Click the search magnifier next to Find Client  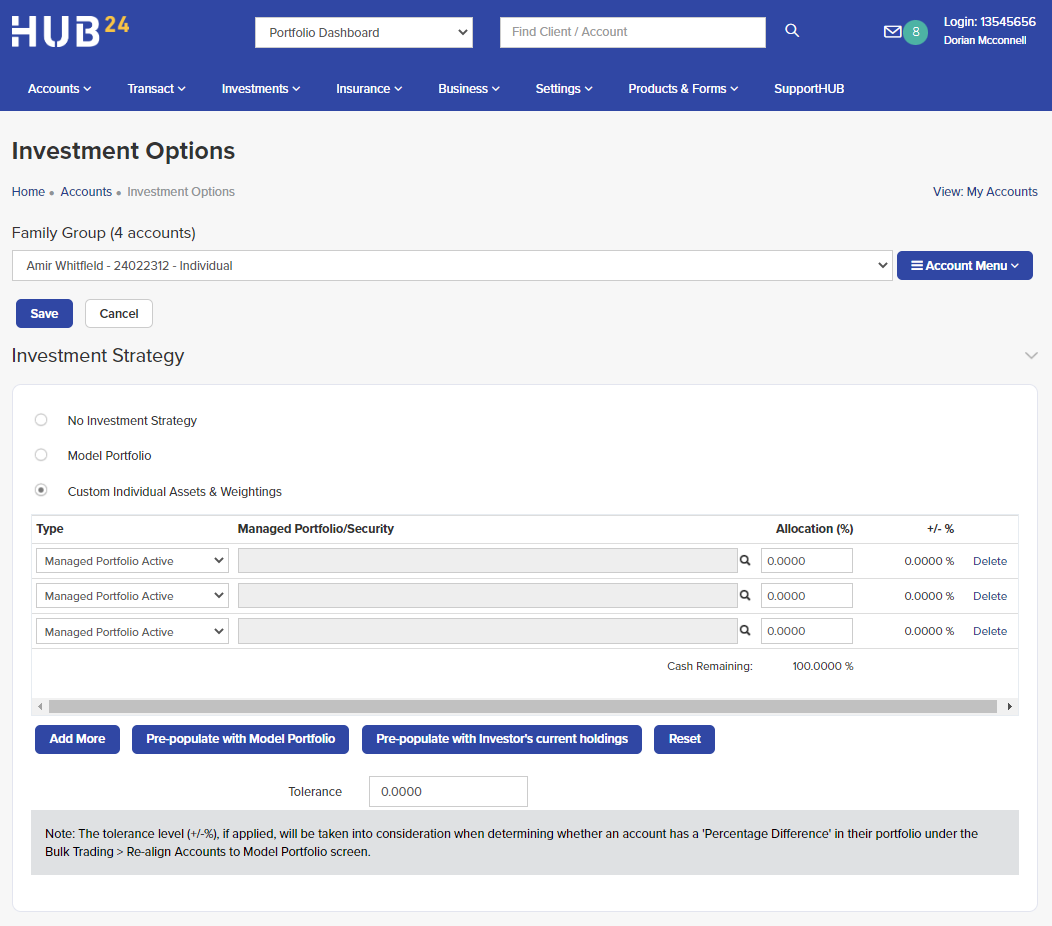[x=791, y=31]
